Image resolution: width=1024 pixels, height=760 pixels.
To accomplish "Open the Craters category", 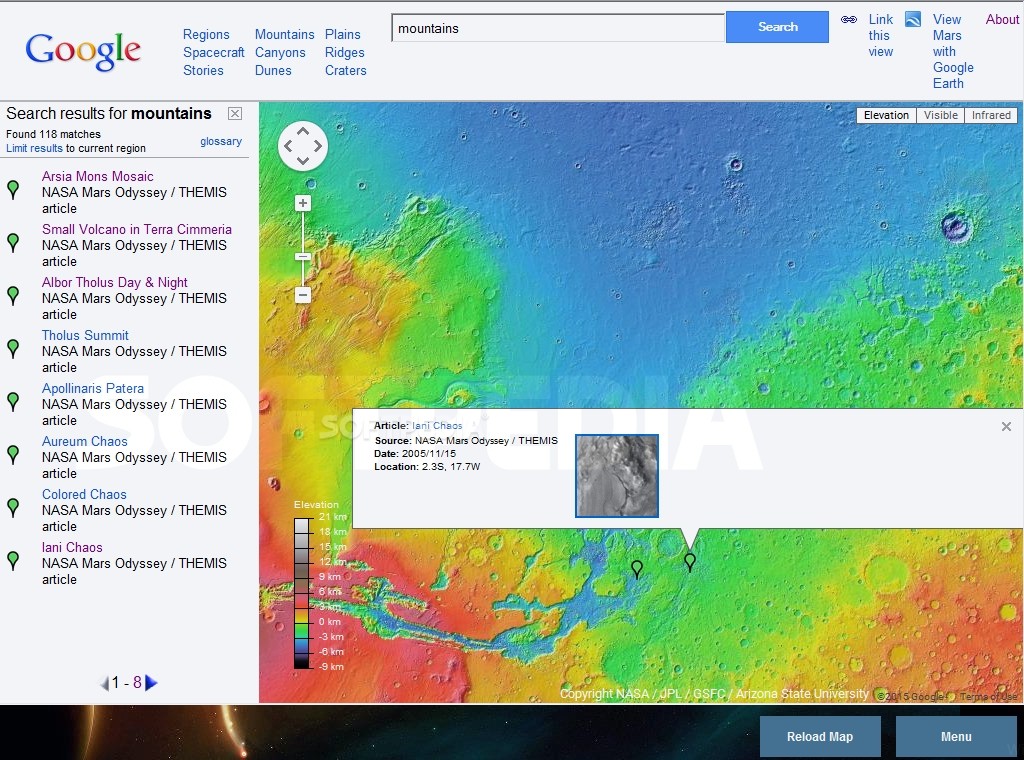I will coord(345,71).
